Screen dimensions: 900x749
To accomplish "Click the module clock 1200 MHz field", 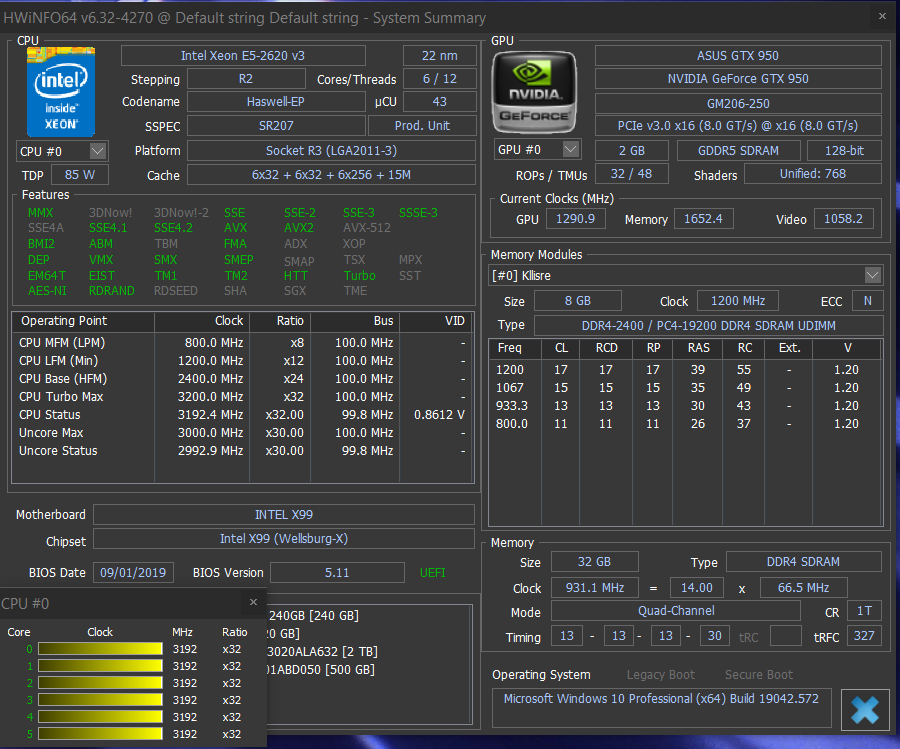I will (x=738, y=301).
